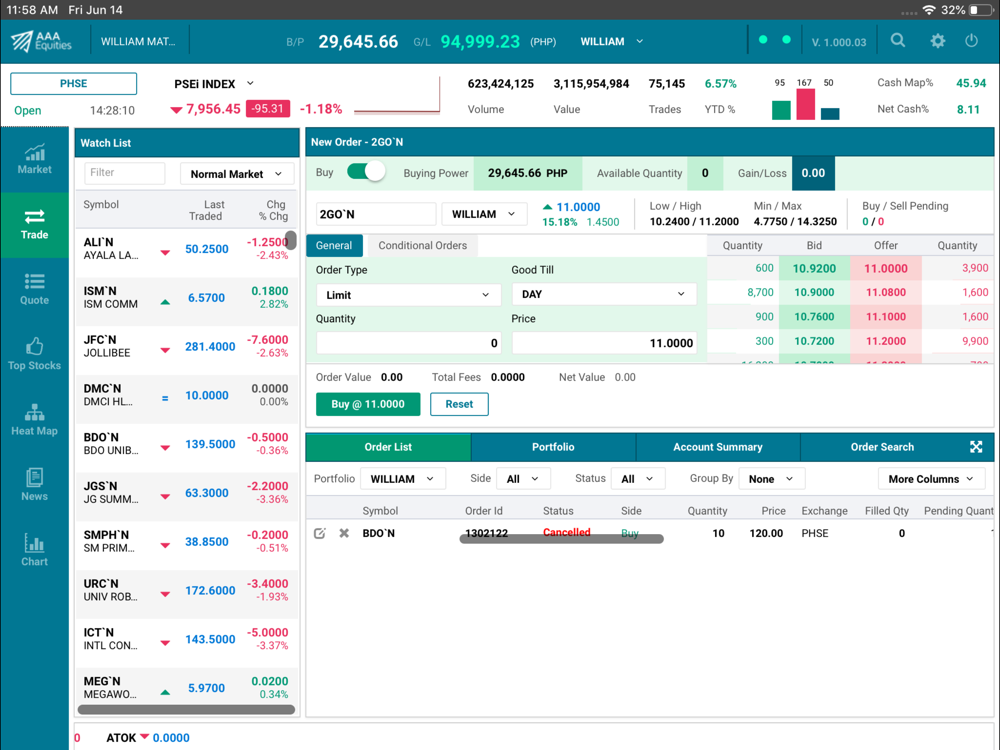This screenshot has height=750, width=1000.
Task: Open the PSEi INDEX dropdown
Action: tap(214, 84)
